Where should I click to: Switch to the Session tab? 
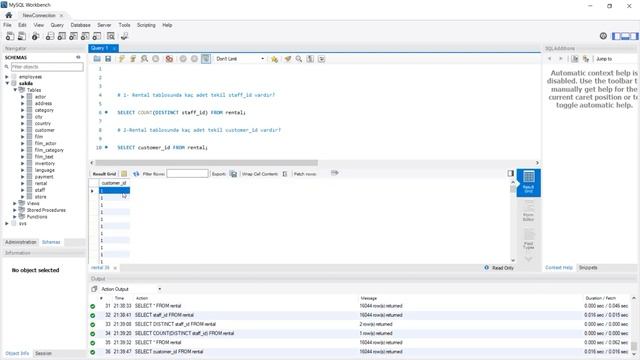pyautogui.click(x=43, y=353)
